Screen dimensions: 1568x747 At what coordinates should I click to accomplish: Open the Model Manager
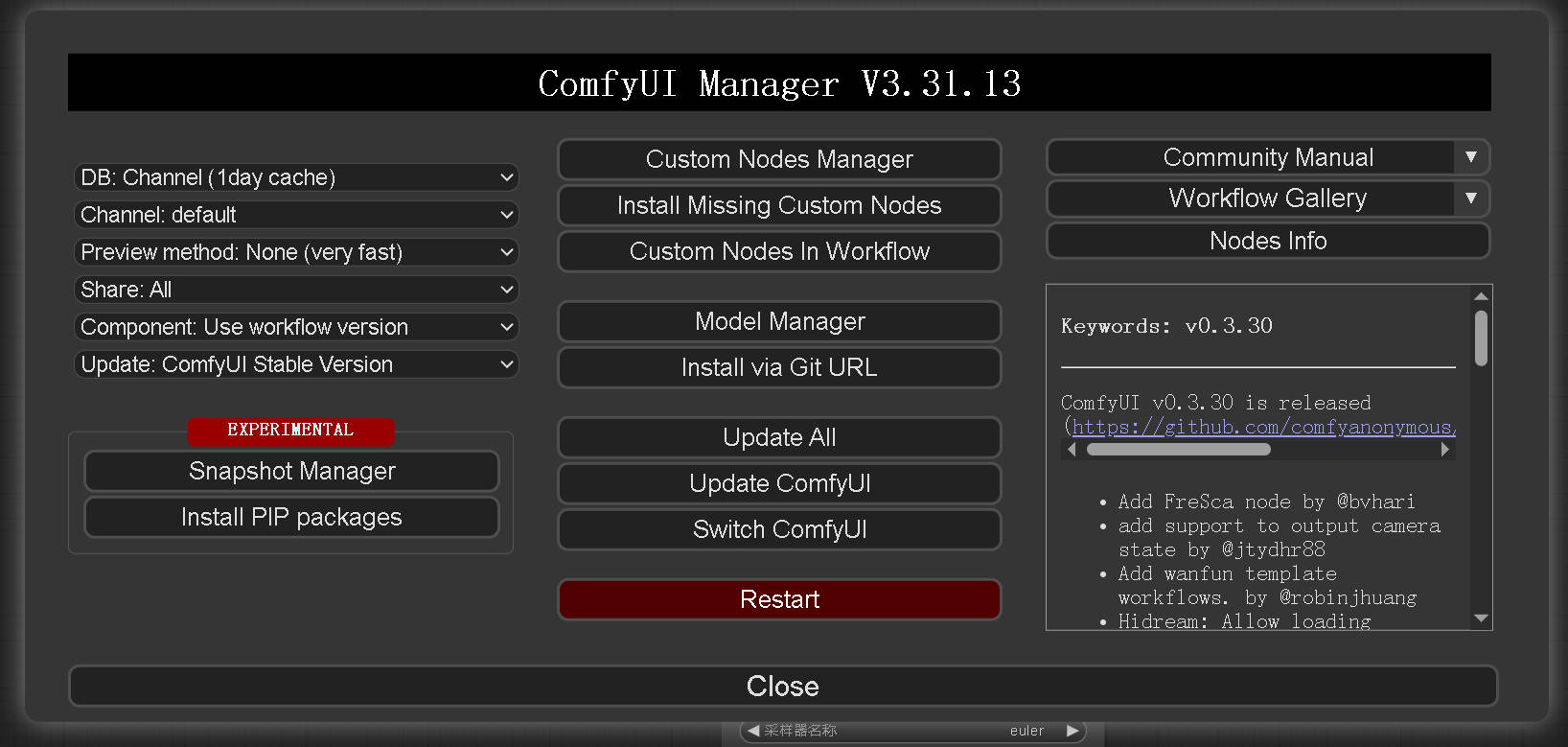tap(779, 321)
